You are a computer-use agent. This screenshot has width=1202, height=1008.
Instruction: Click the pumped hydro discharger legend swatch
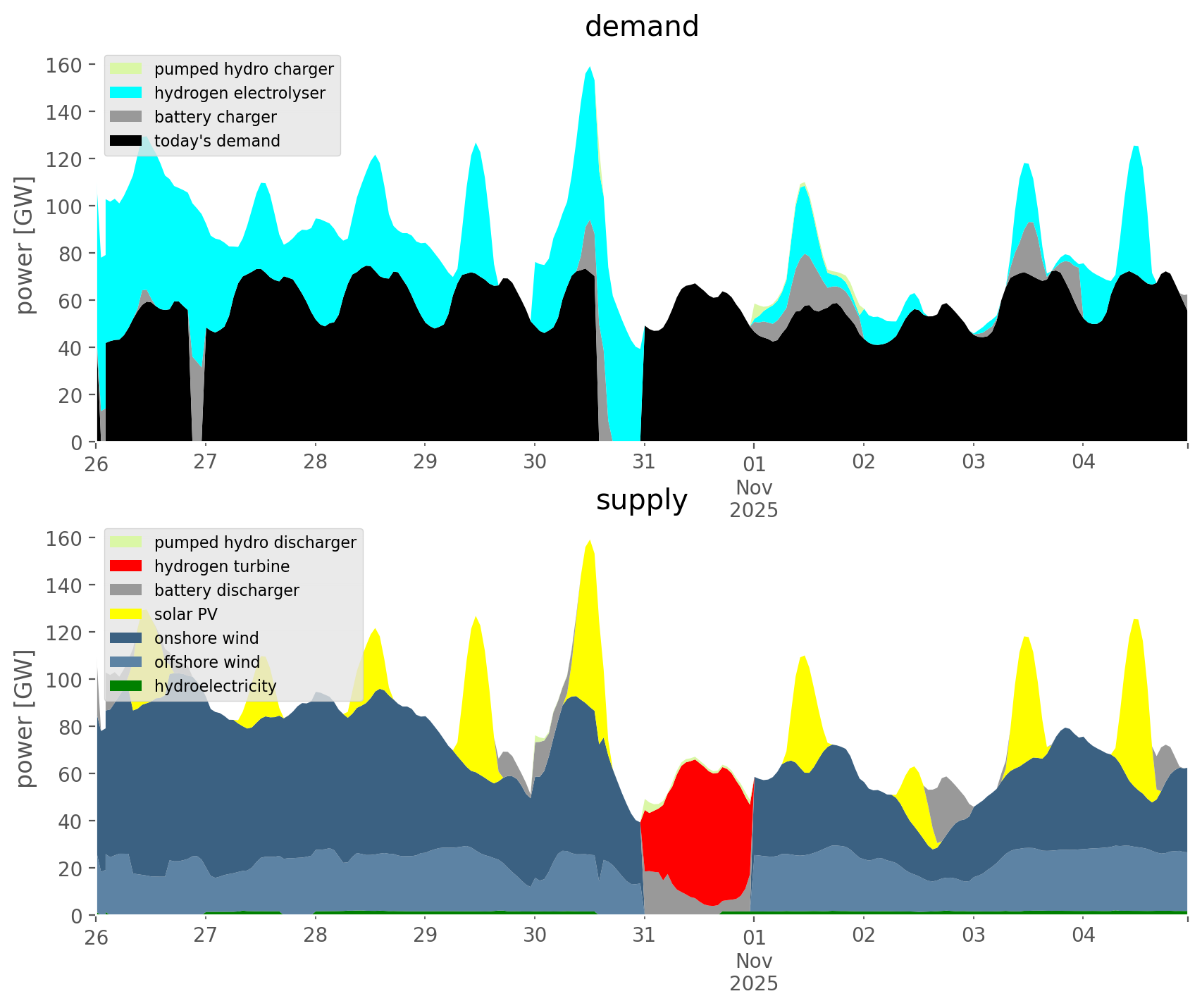(126, 542)
